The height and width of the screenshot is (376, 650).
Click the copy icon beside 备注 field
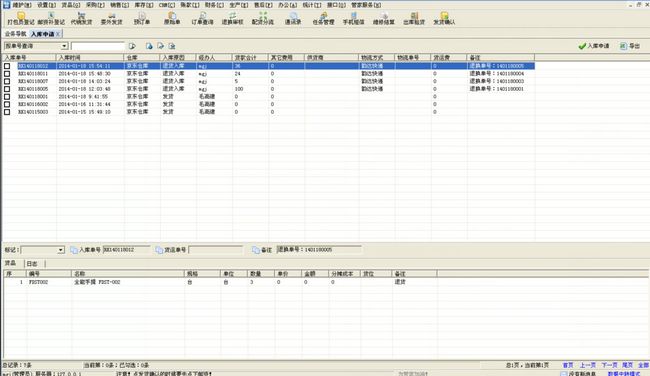[x=256, y=250]
